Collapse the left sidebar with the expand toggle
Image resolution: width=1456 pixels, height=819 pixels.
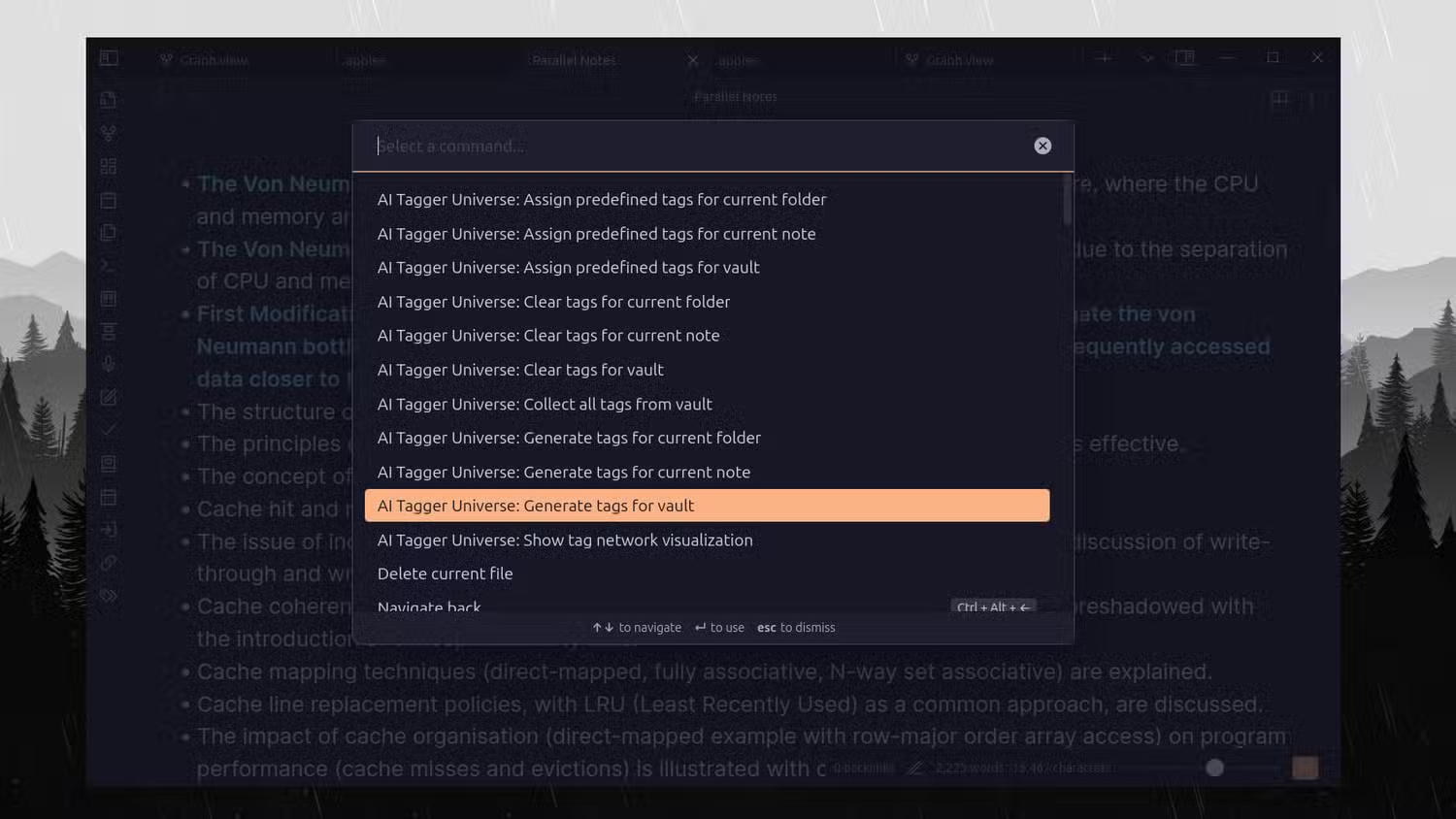[x=108, y=57]
